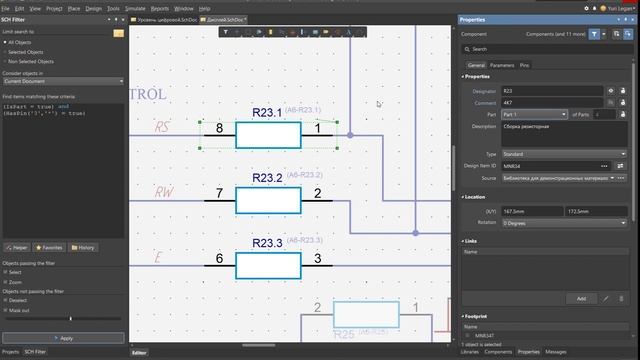The height and width of the screenshot is (360, 640).
Task: Toggle the Deselect checkbox
Action: [x=5, y=300]
